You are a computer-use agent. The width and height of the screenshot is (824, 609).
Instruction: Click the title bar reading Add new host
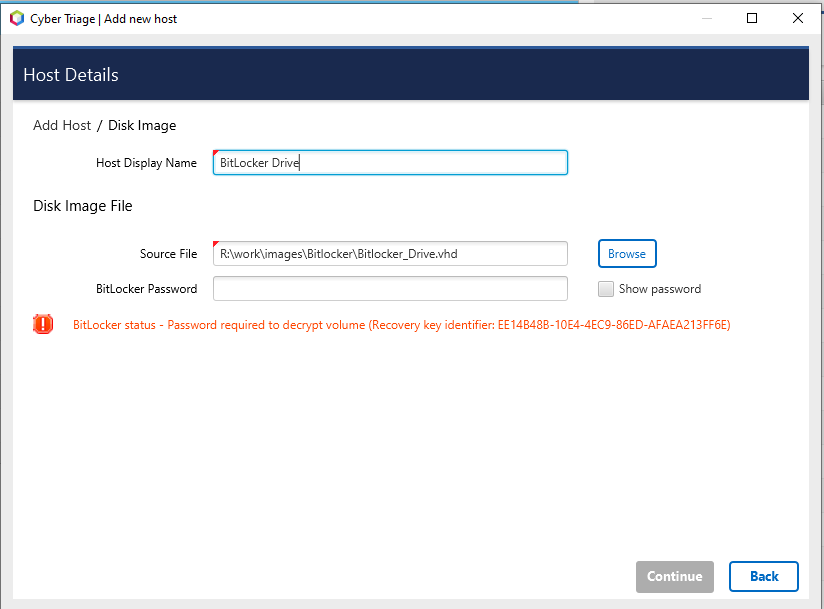point(140,18)
